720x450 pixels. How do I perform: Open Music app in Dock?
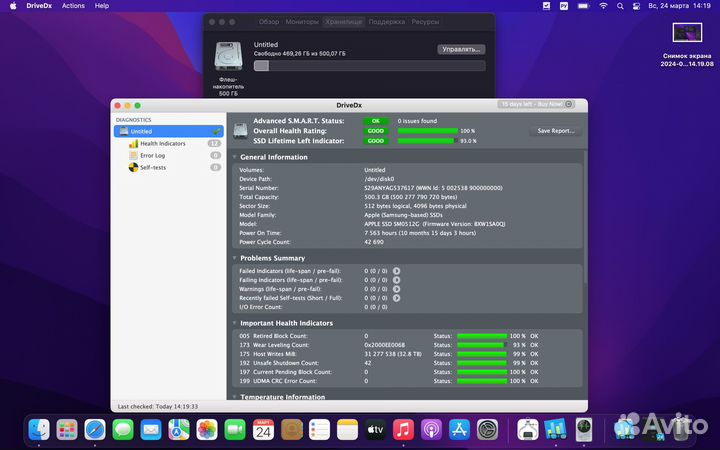point(404,430)
